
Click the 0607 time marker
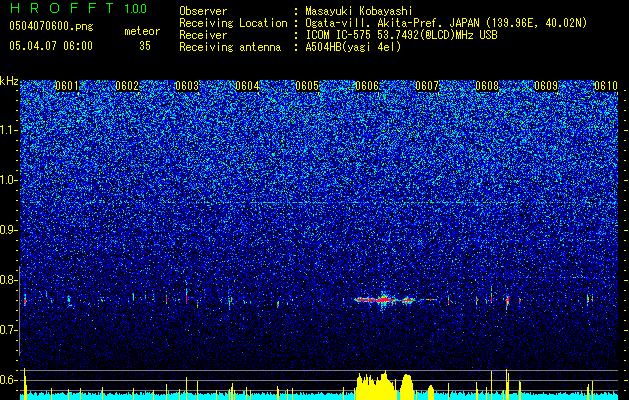coord(427,86)
